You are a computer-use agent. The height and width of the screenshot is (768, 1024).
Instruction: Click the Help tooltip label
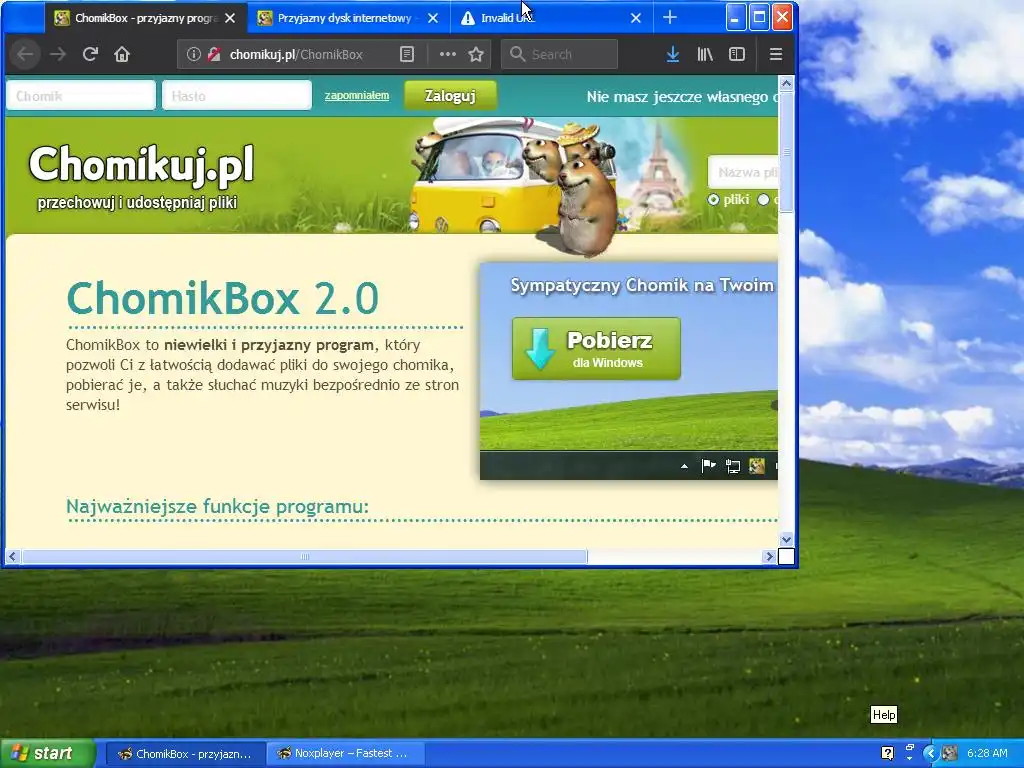(884, 714)
